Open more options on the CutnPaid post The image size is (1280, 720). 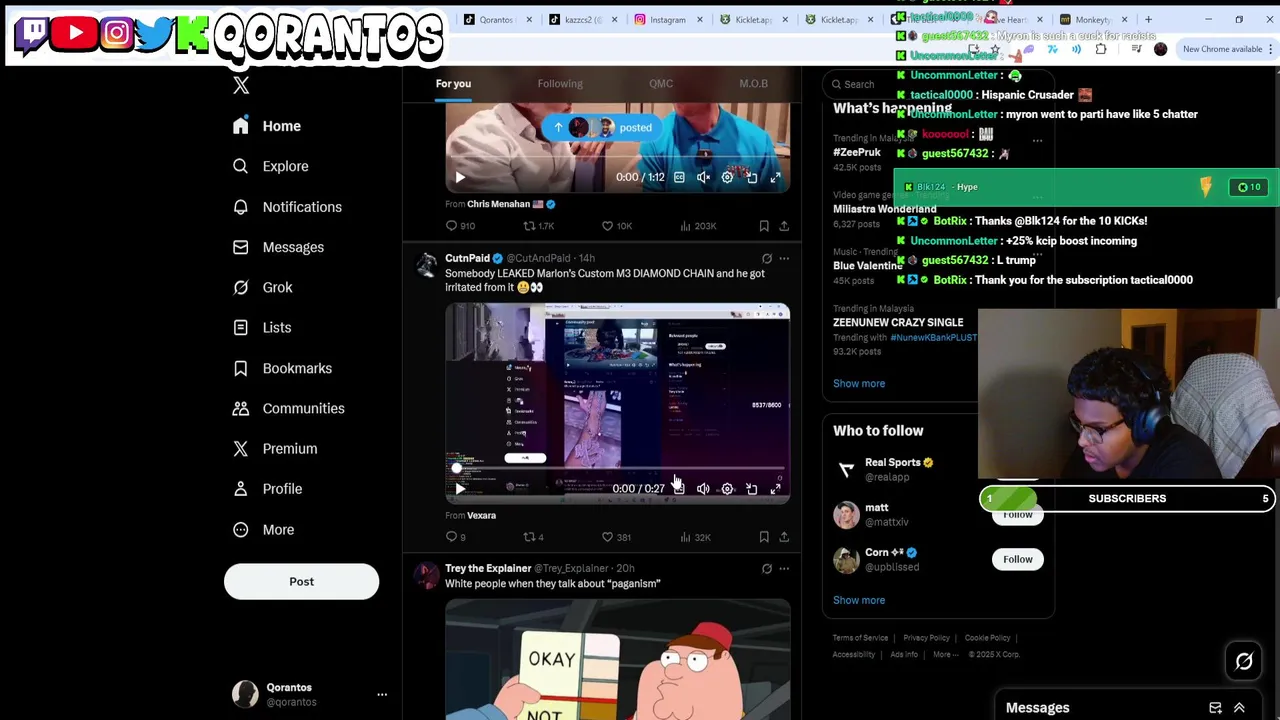(x=784, y=258)
